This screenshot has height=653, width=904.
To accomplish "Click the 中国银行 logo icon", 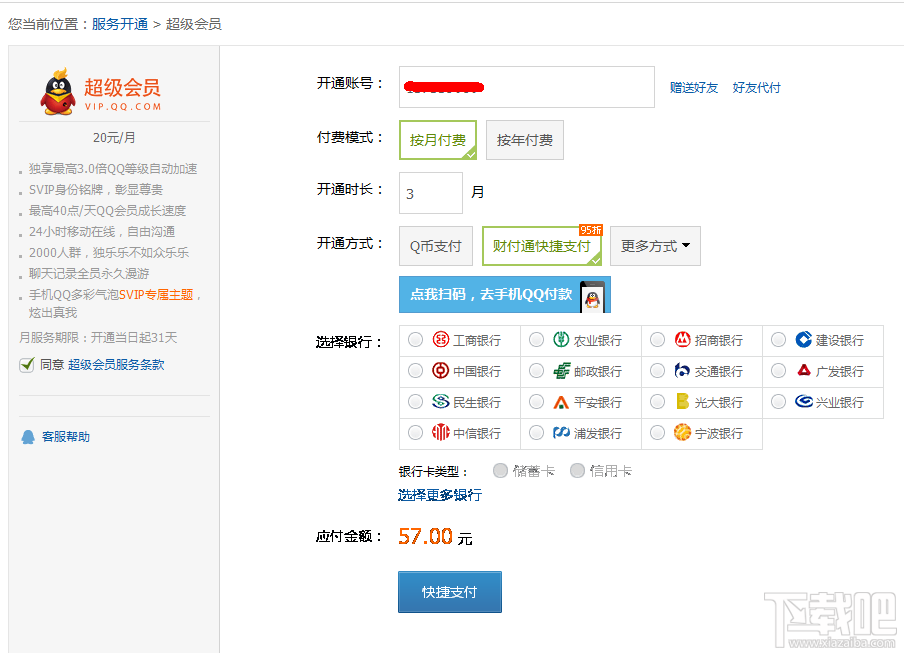I will click(x=440, y=371).
